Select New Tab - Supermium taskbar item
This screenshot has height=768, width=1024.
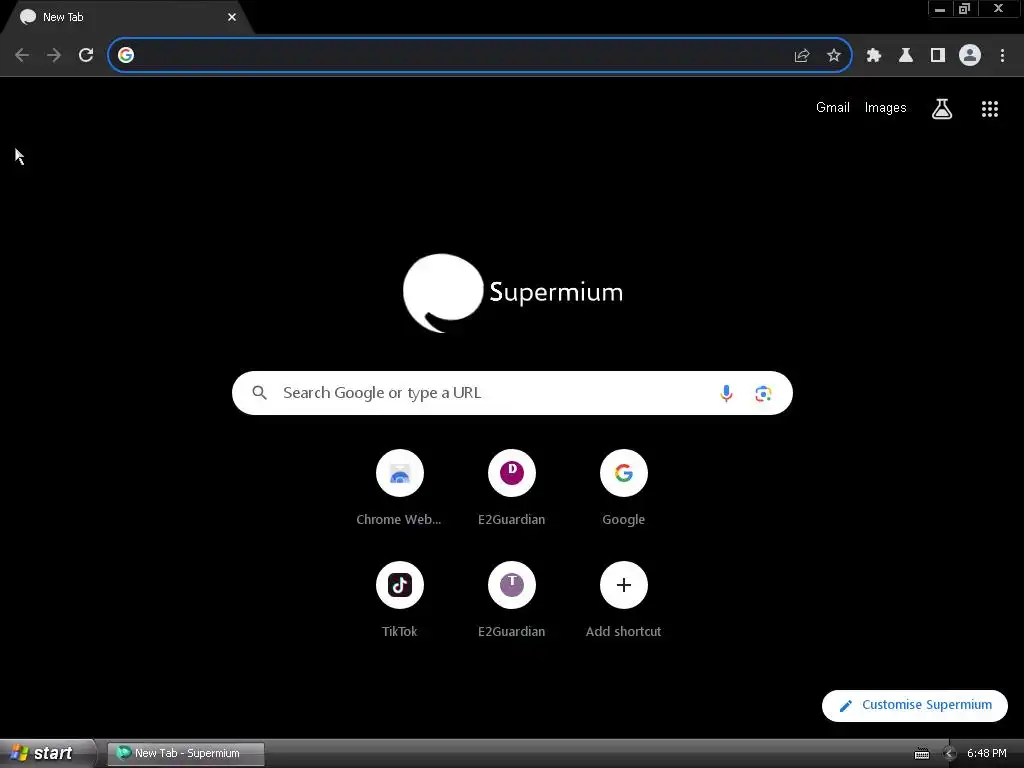click(185, 753)
